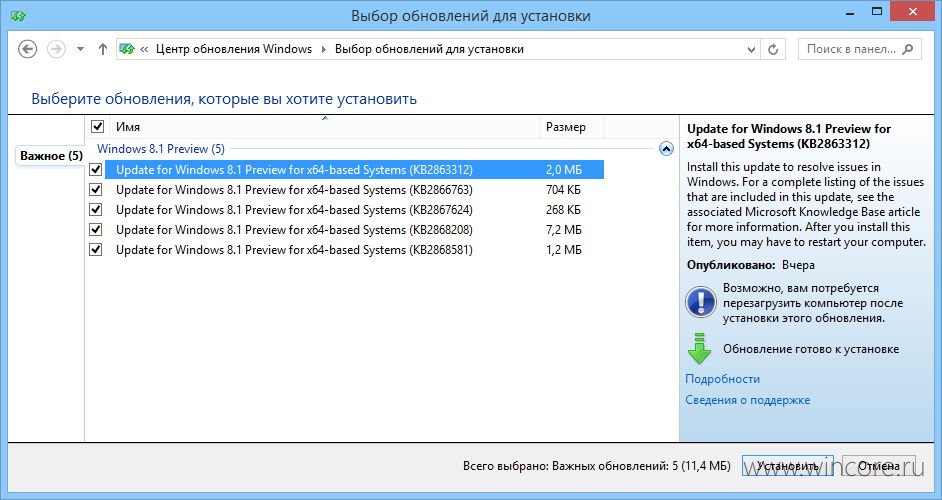Click the control panel search field

pos(860,49)
